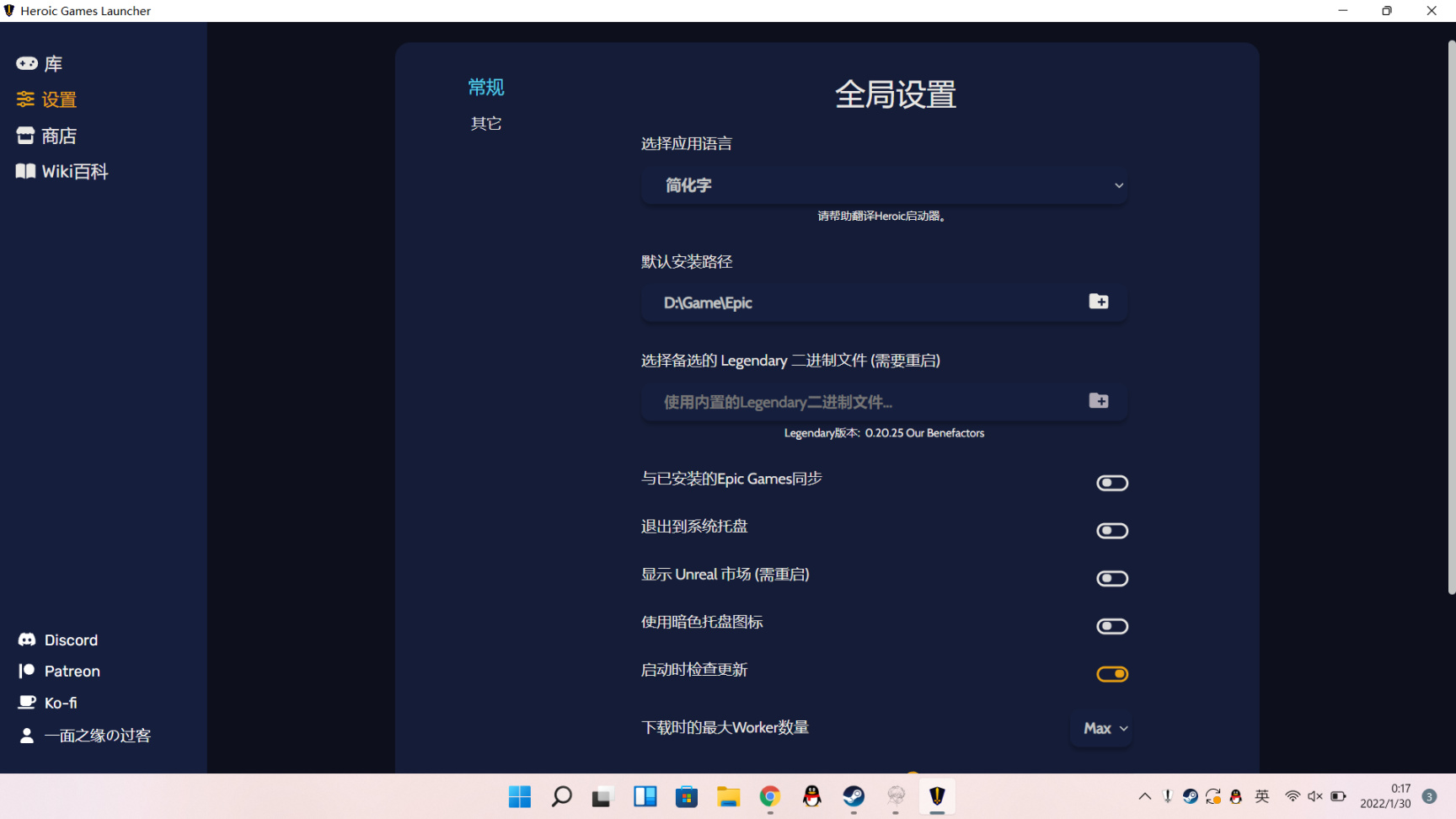
Task: Expand the 简化字 language dropdown
Action: pyautogui.click(x=885, y=185)
